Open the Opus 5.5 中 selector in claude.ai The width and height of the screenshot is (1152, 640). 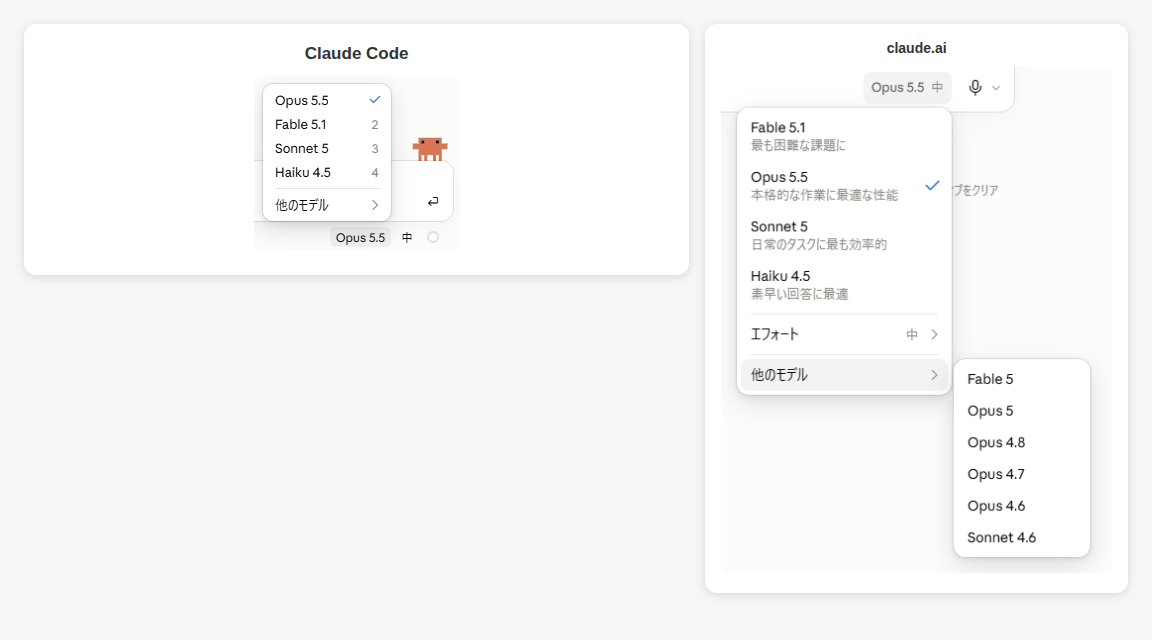pyautogui.click(x=907, y=87)
